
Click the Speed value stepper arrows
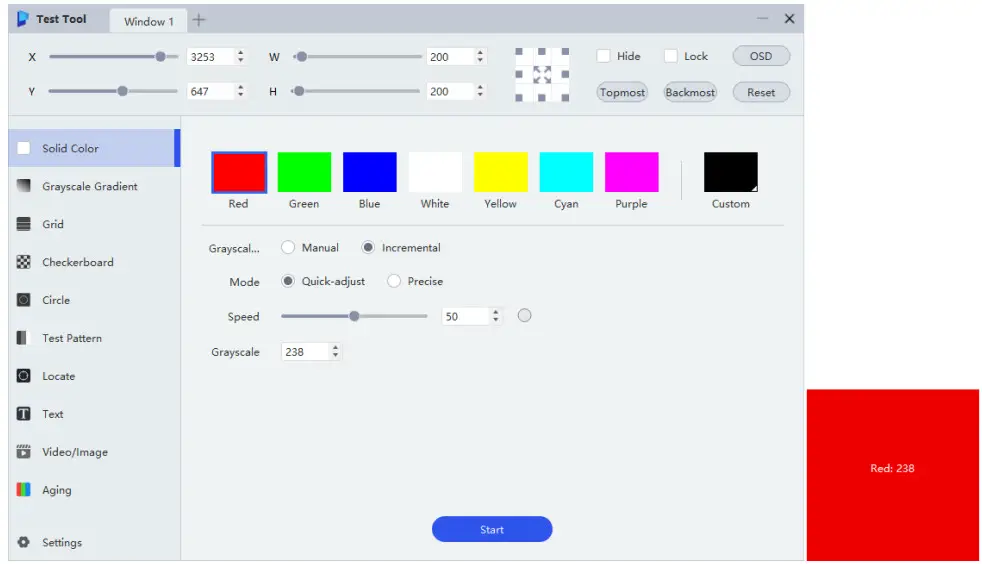tap(496, 316)
